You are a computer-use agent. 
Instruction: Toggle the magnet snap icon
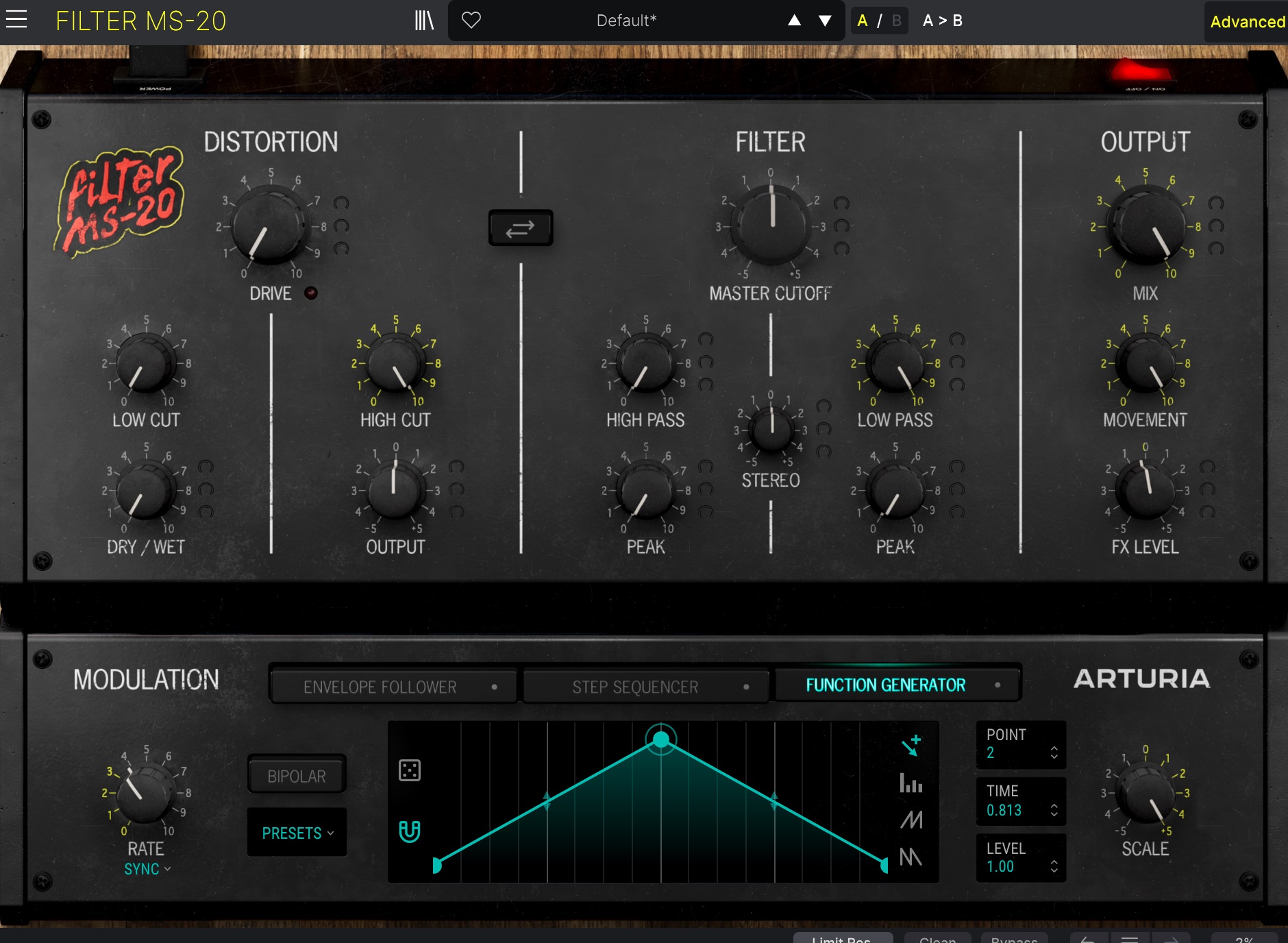410,831
